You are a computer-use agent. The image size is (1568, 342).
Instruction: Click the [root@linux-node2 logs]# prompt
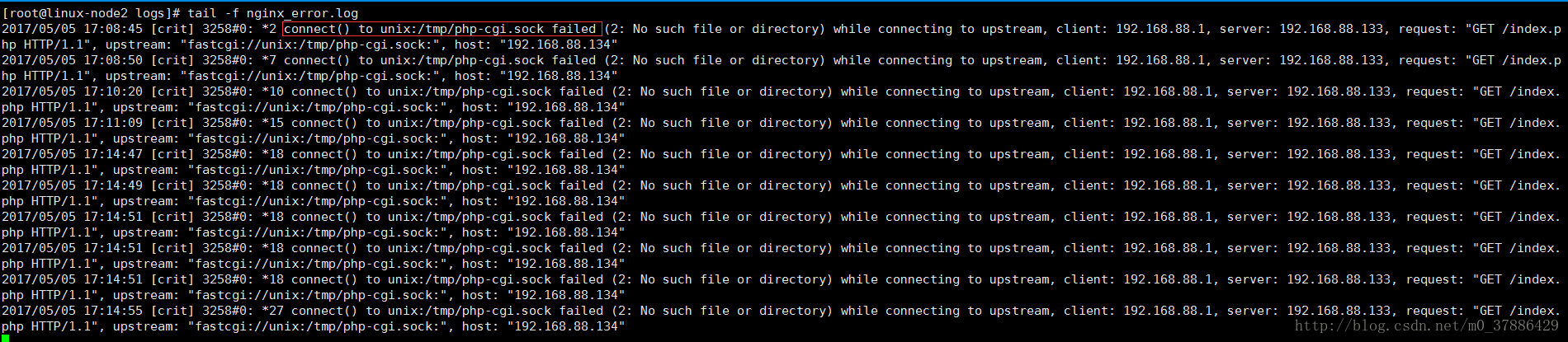91,12
